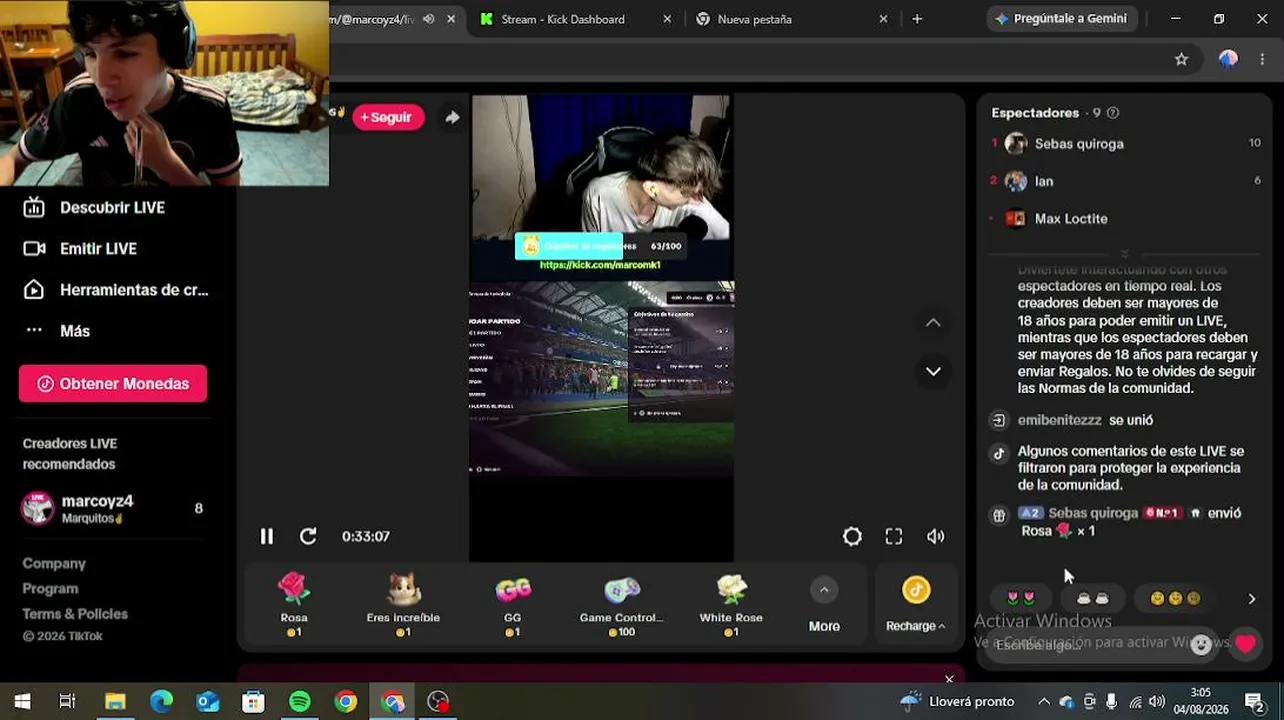
Task: Show more quick reactions with right arrow
Action: pos(1251,599)
